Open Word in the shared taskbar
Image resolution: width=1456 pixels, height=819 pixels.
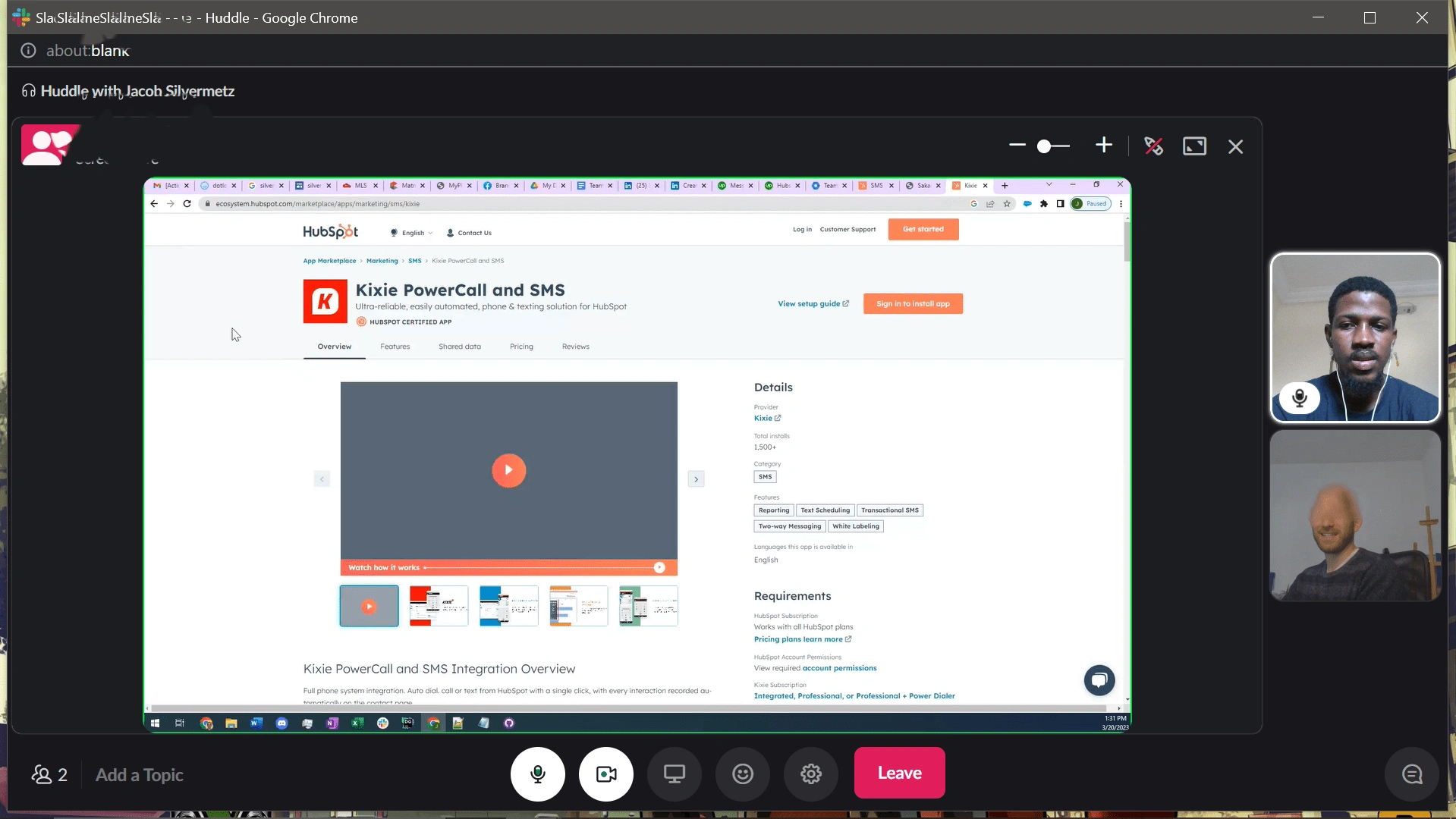tap(256, 723)
